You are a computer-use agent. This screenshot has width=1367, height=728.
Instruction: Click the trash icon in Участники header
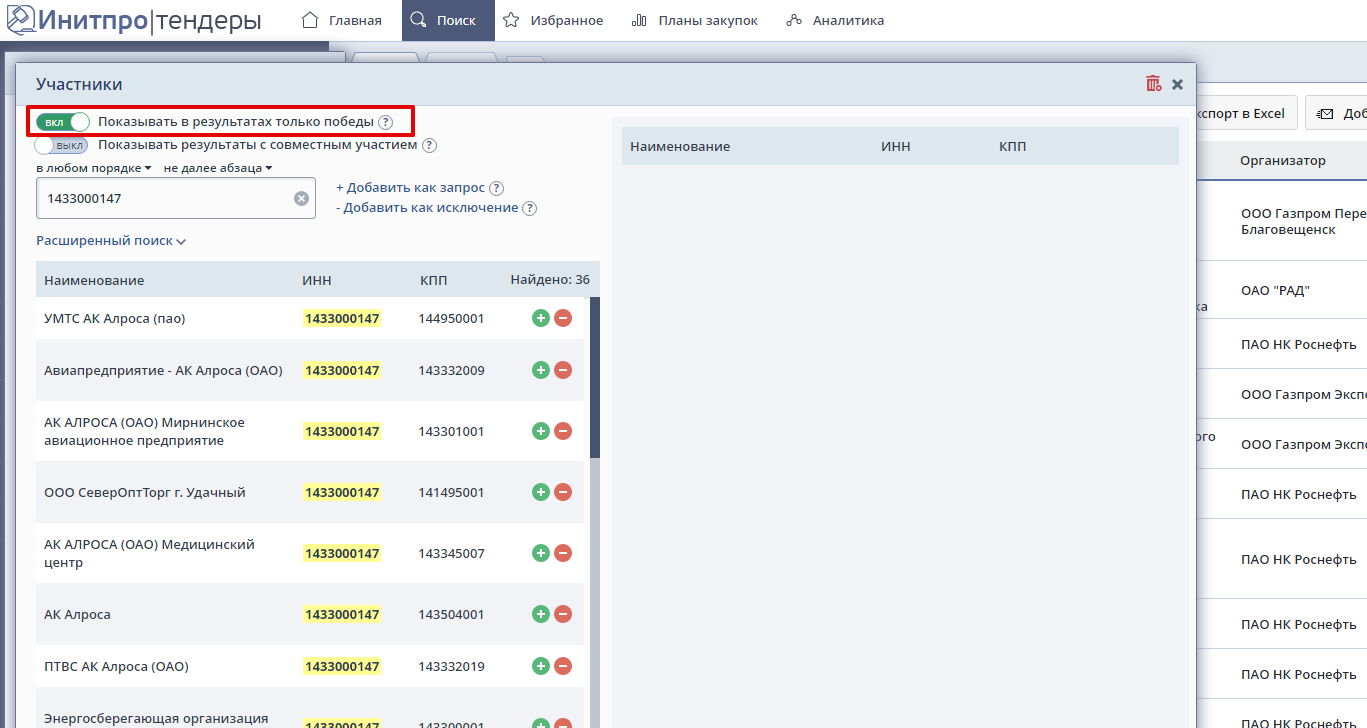(1153, 84)
